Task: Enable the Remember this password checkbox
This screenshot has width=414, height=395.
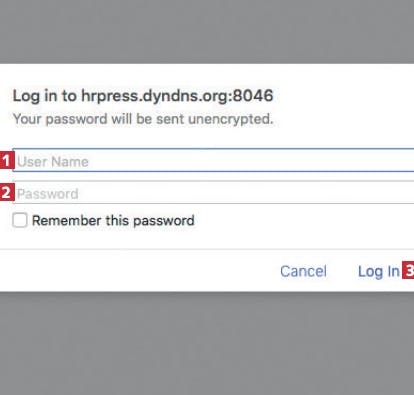Action: point(20,220)
